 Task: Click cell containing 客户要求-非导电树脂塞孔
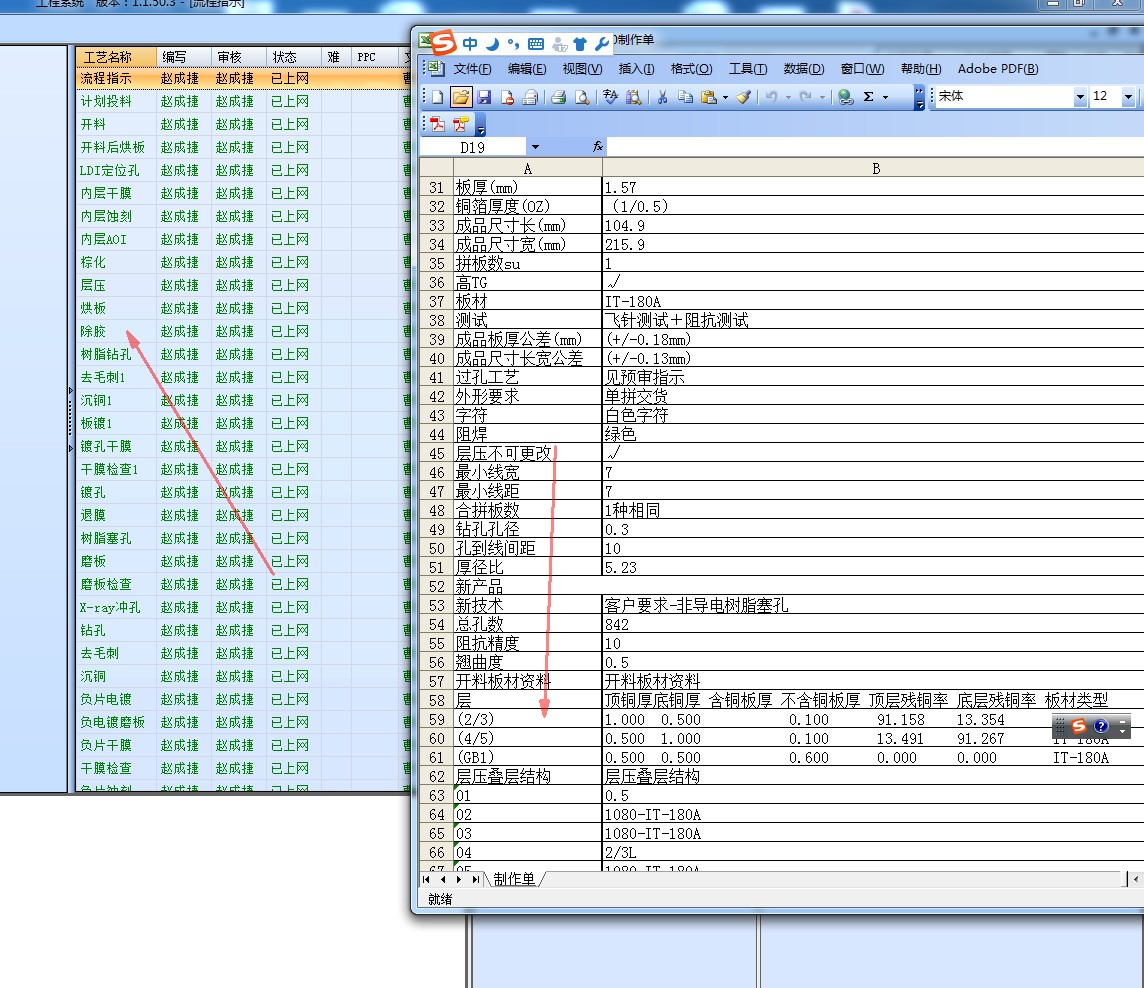pyautogui.click(x=873, y=605)
